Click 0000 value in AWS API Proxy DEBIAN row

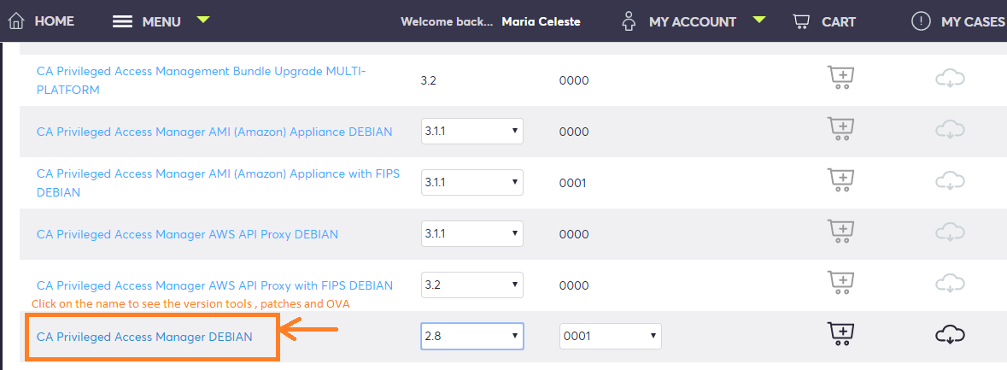tap(574, 234)
